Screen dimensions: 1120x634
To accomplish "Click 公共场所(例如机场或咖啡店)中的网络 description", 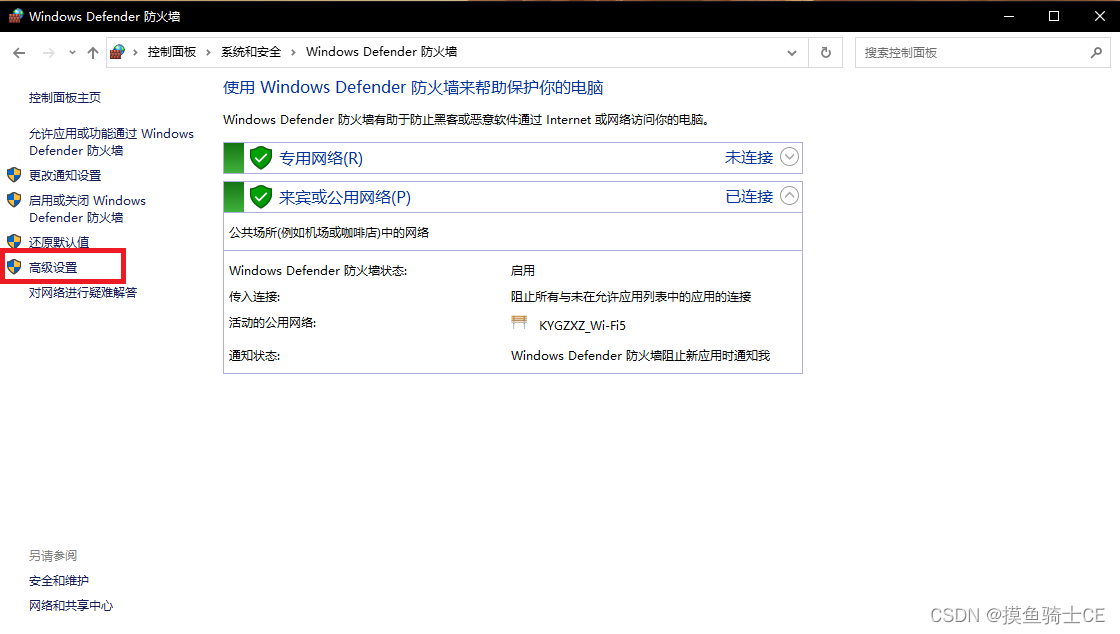I will coord(329,232).
